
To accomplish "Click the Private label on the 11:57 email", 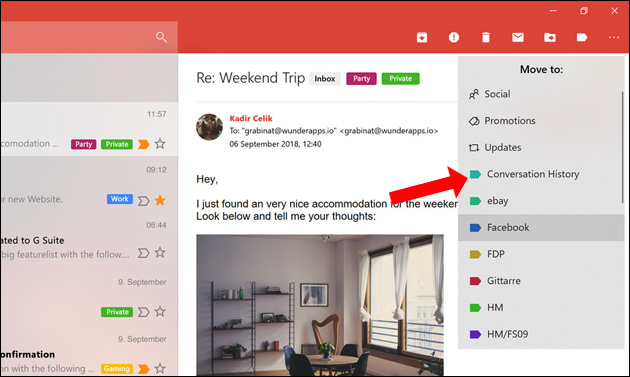I will tap(117, 144).
